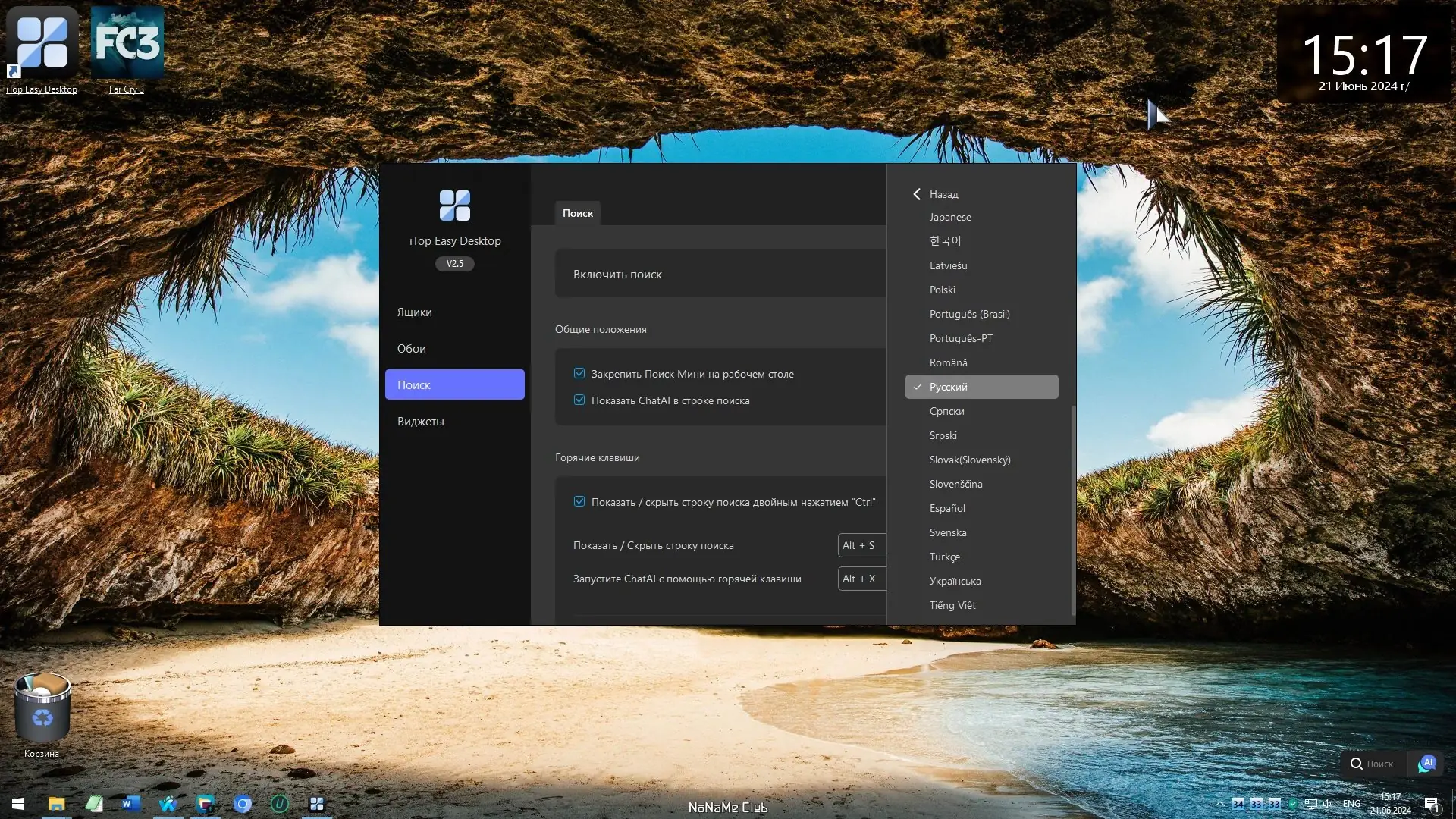Switch to Виджеты in sidebar
The height and width of the screenshot is (819, 1456).
point(421,422)
